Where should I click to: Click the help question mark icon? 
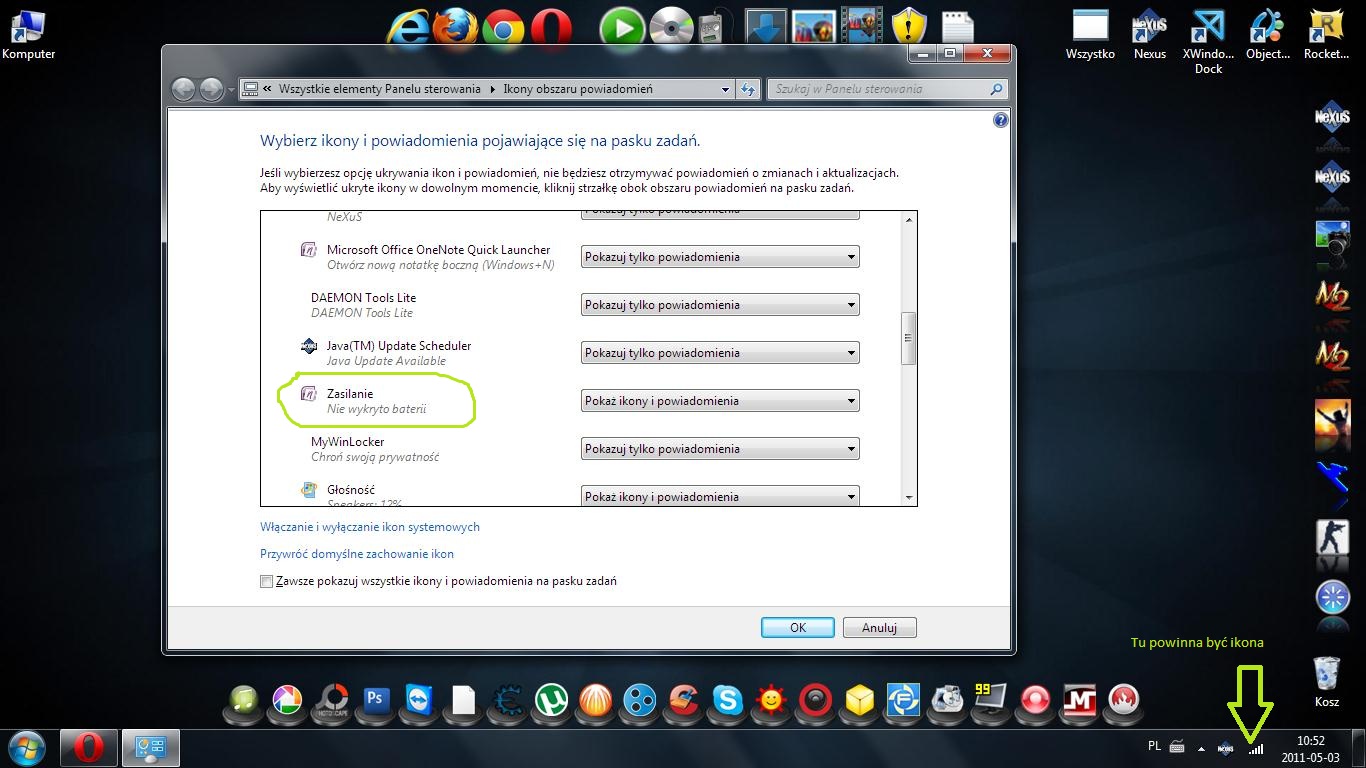1000,120
